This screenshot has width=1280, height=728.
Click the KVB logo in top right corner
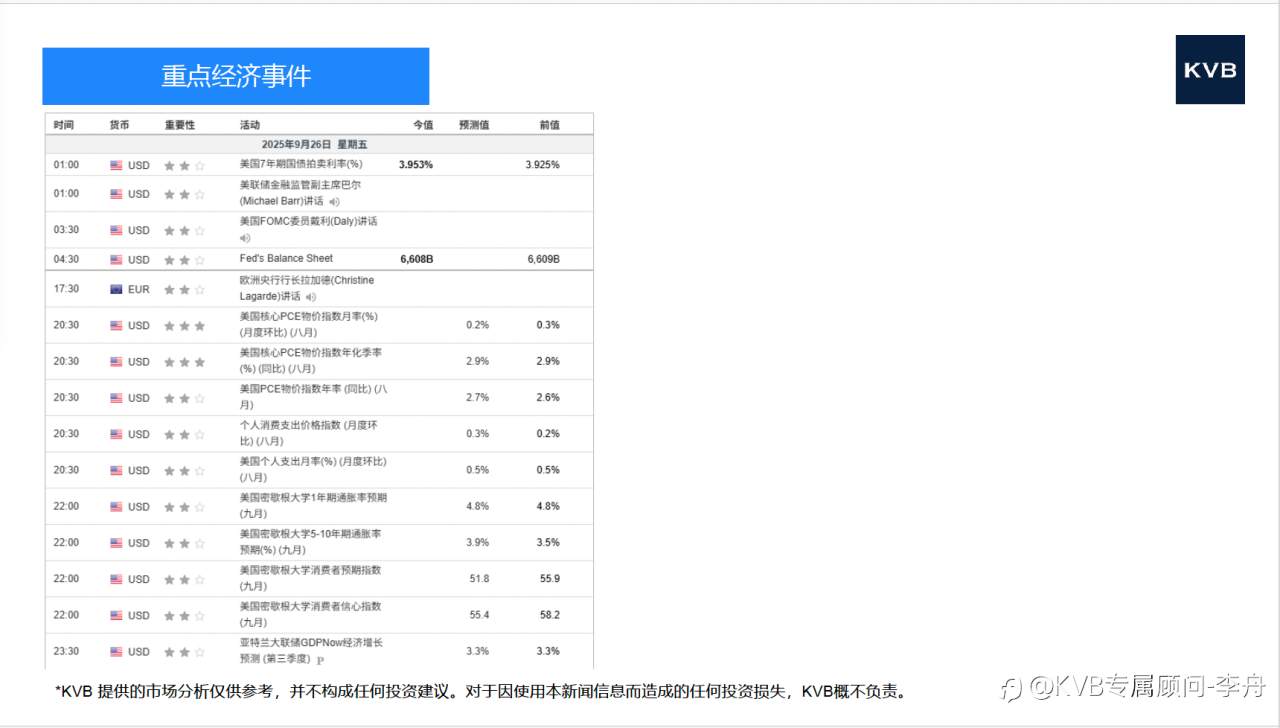(1210, 70)
